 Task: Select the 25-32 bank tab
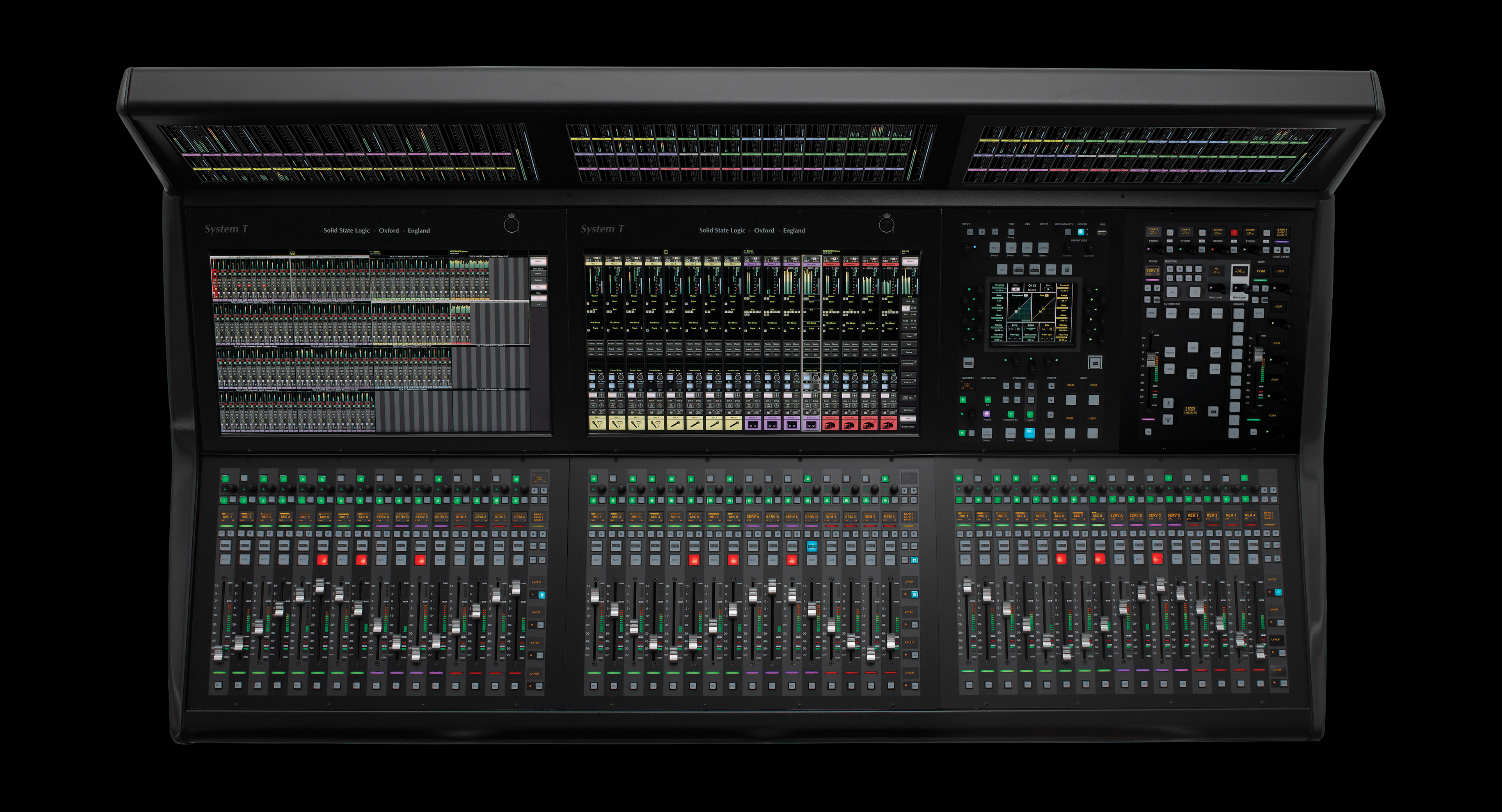914,308
